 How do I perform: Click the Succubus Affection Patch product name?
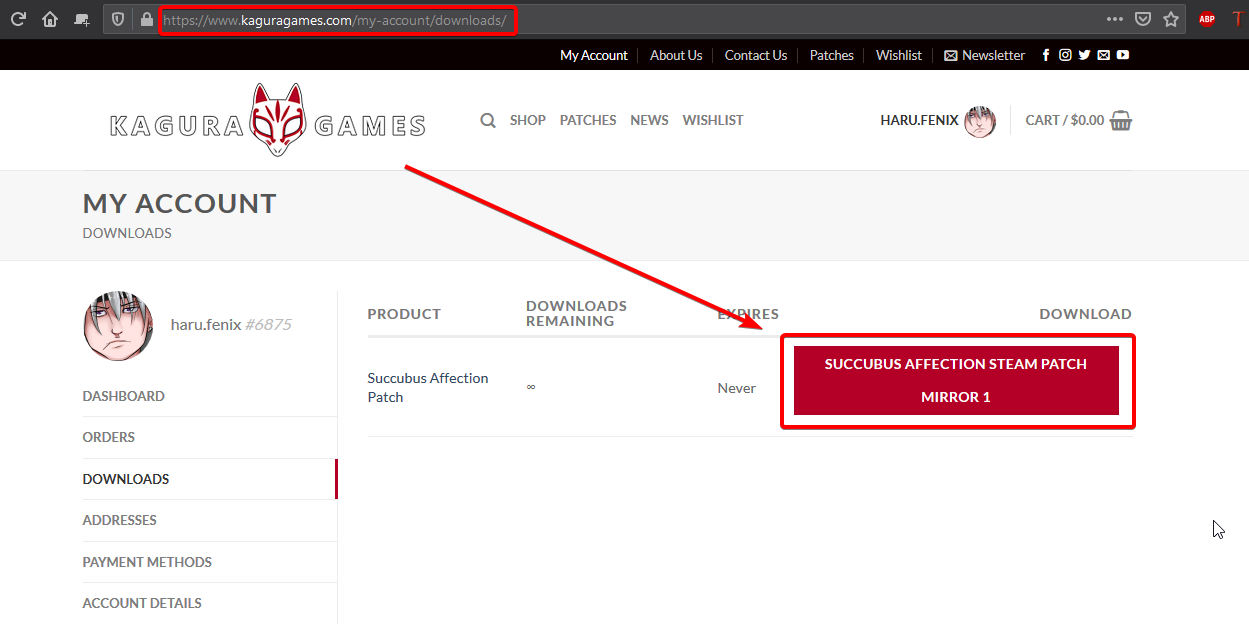428,387
